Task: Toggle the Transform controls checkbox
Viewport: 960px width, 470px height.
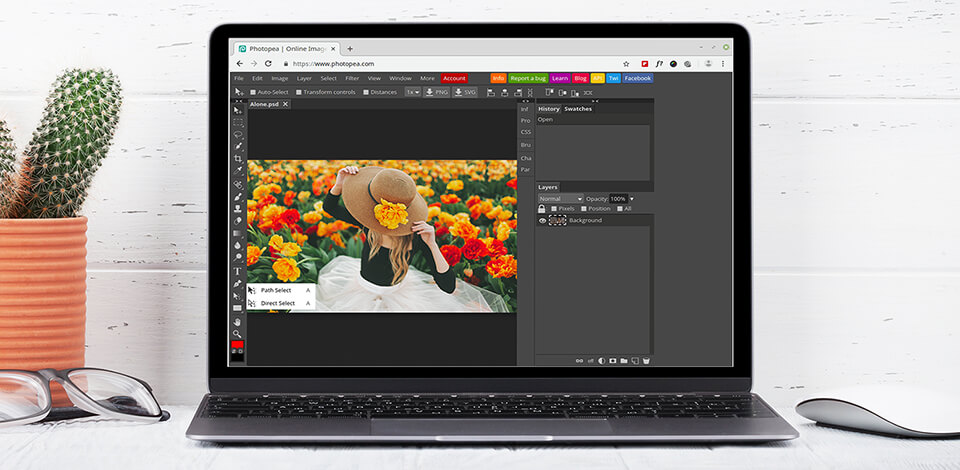Action: tap(299, 92)
